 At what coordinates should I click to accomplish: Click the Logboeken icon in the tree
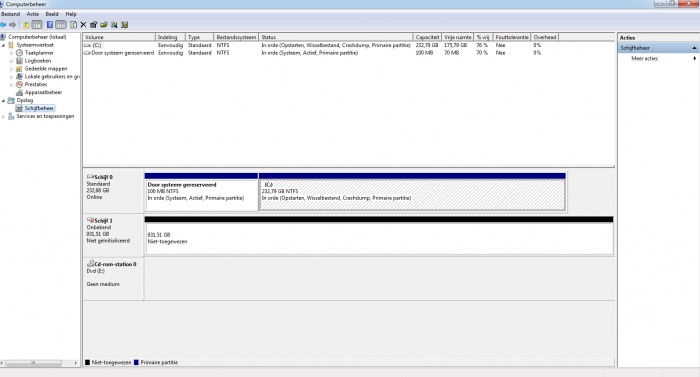[19, 61]
